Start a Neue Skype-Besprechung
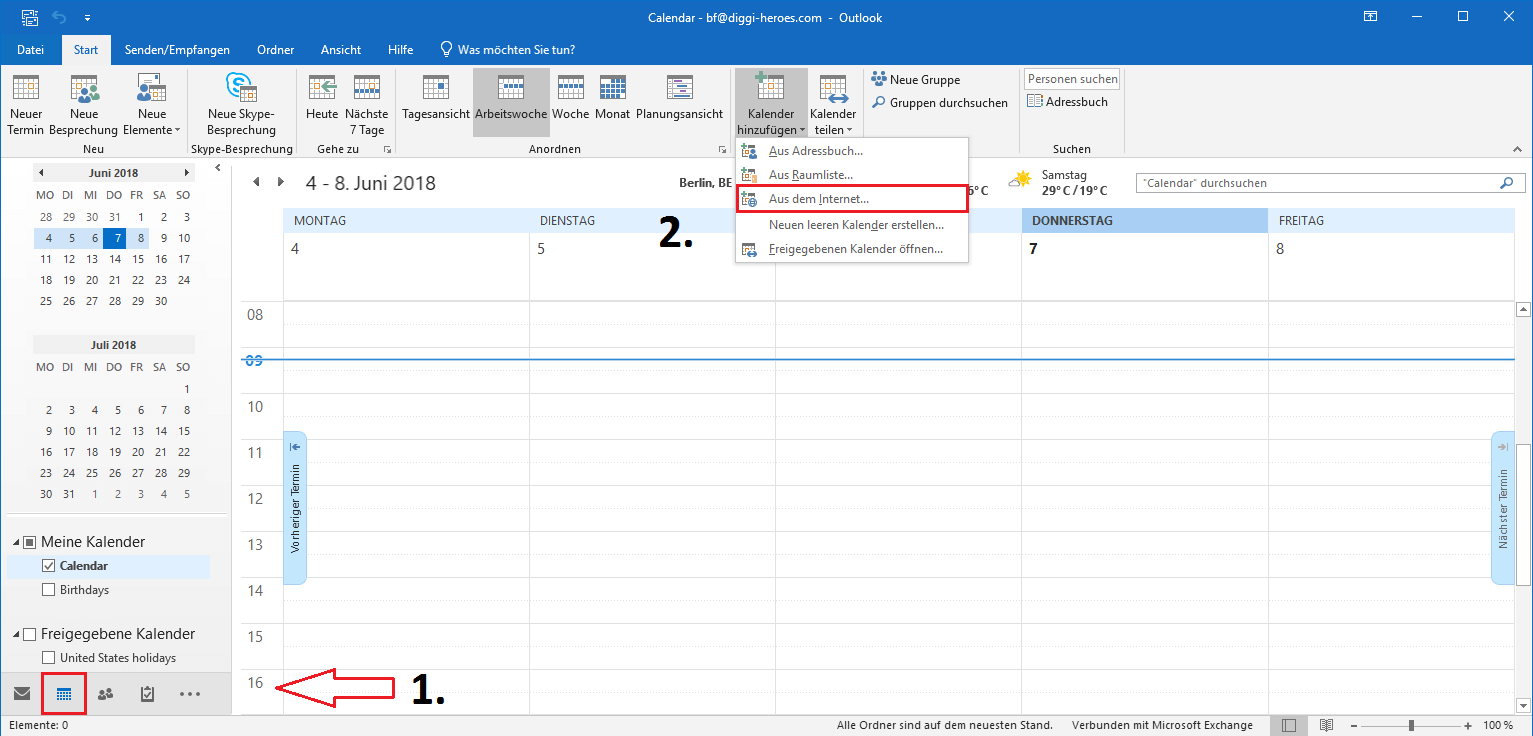The height and width of the screenshot is (736, 1533). (x=241, y=104)
